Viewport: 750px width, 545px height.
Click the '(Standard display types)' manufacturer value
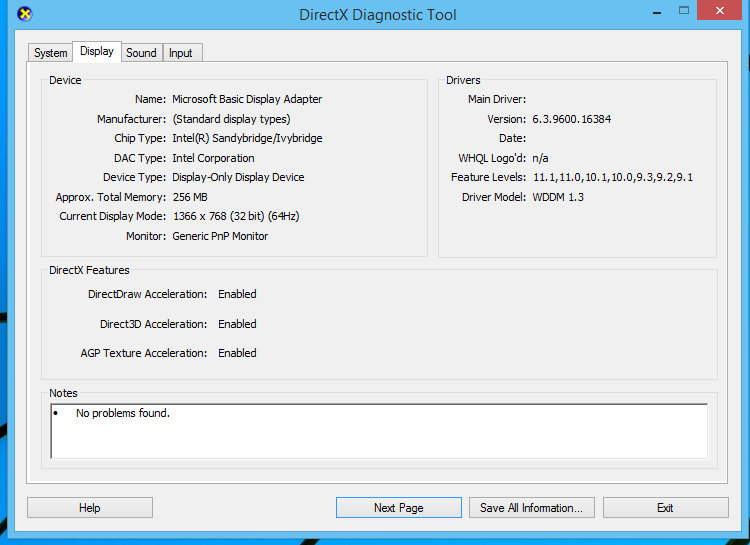pyautogui.click(x=232, y=119)
